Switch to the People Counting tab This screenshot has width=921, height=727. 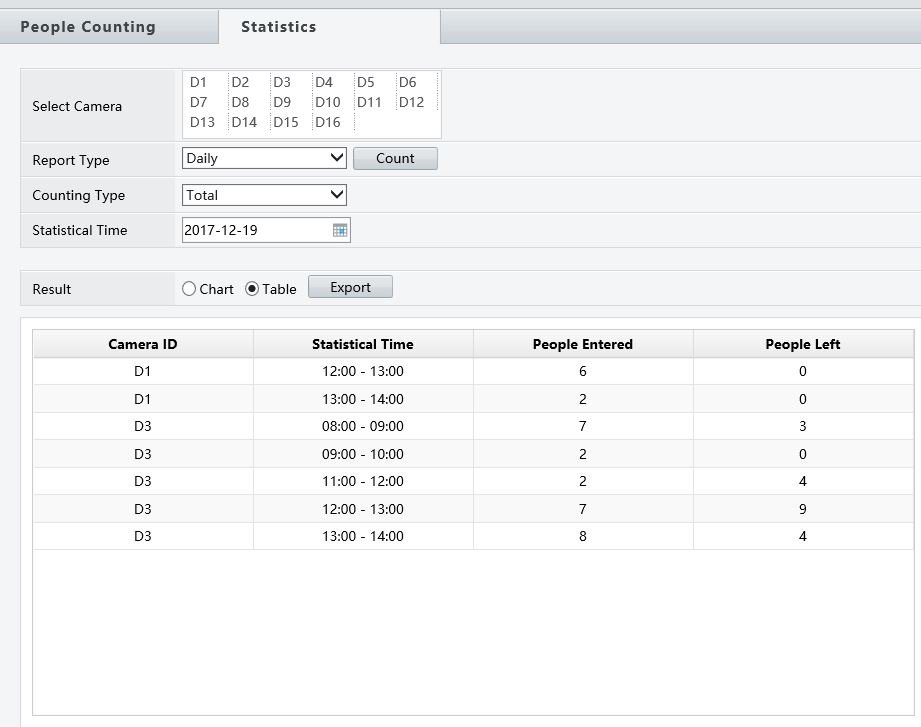coord(88,27)
